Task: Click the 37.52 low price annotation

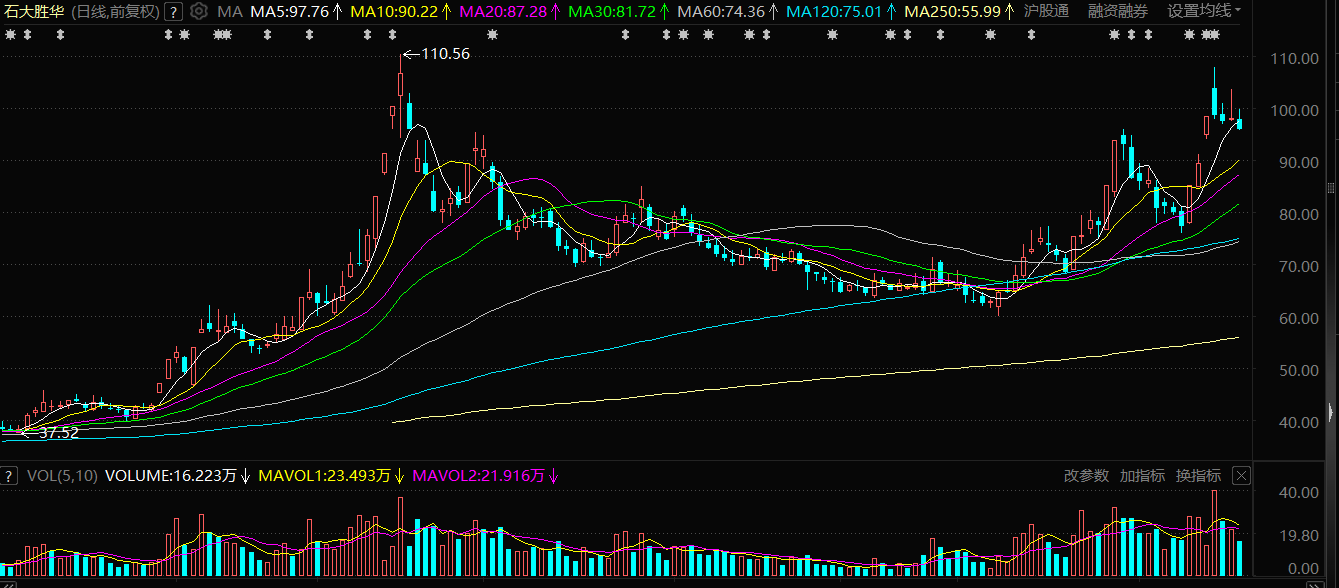Action: click(58, 433)
